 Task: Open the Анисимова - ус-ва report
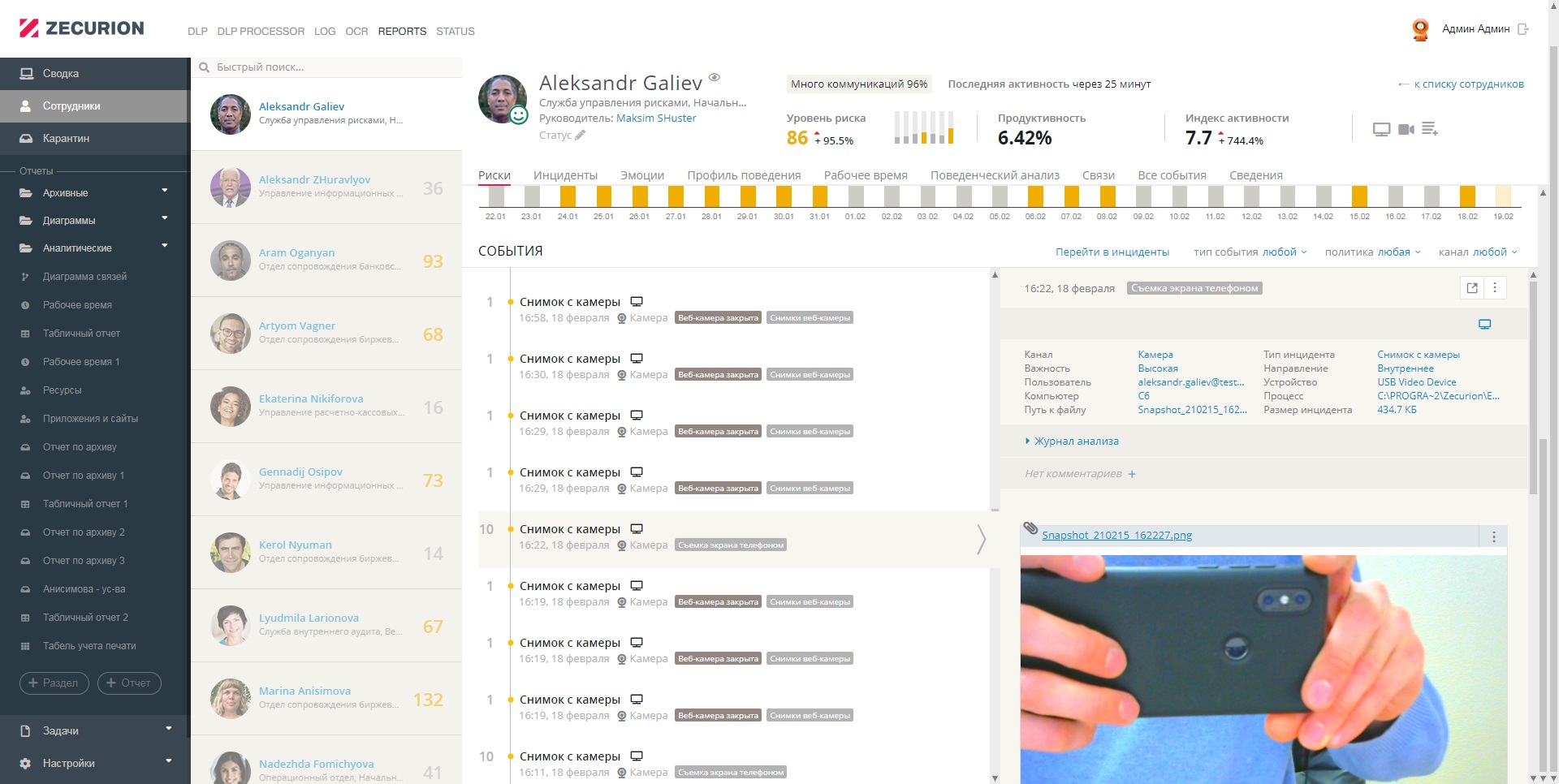[x=84, y=589]
